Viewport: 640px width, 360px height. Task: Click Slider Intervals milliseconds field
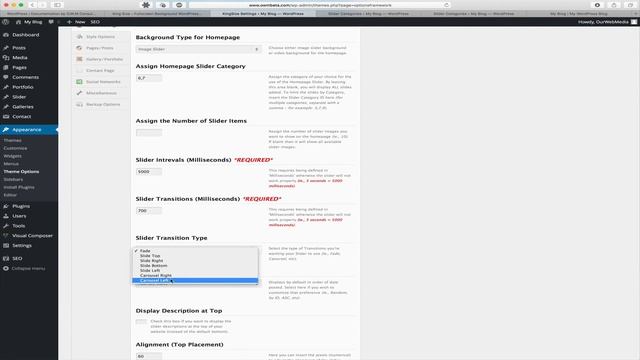[149, 172]
